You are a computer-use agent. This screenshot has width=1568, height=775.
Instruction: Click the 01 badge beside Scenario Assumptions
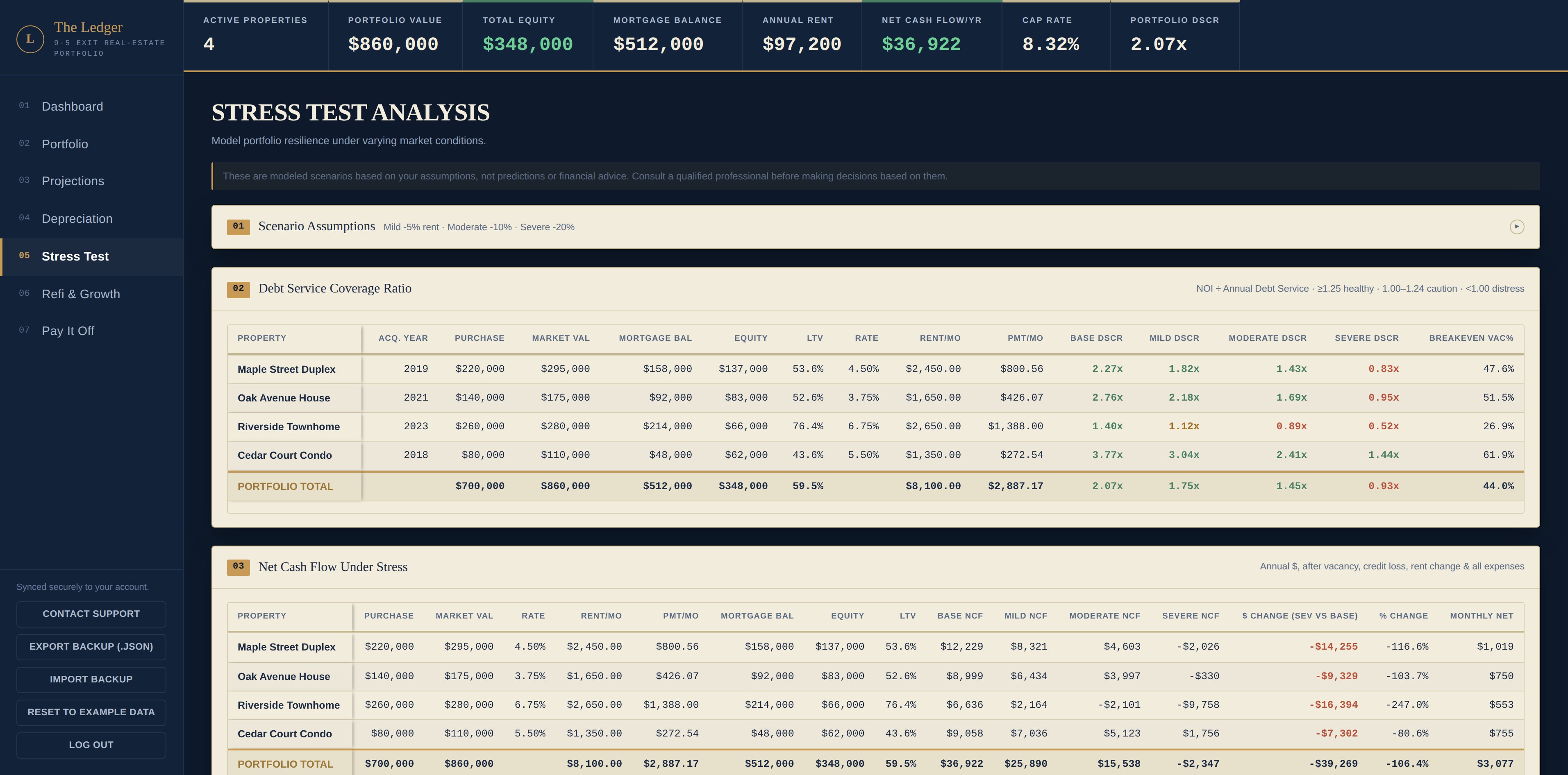click(x=238, y=226)
